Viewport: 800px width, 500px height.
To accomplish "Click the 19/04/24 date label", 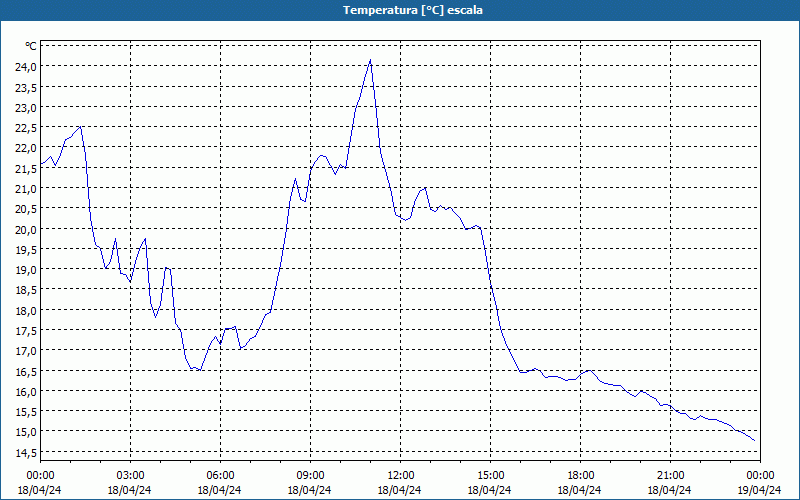I will click(x=760, y=490).
